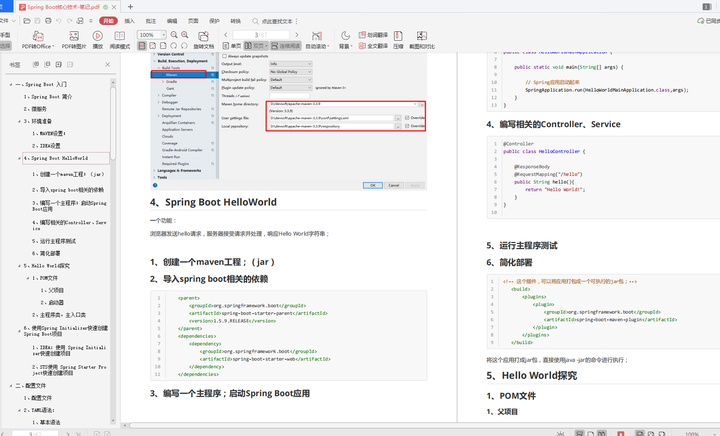This screenshot has width=720, height=436.
Task: Click the print icon in quick toolbar
Action: coord(48,21)
